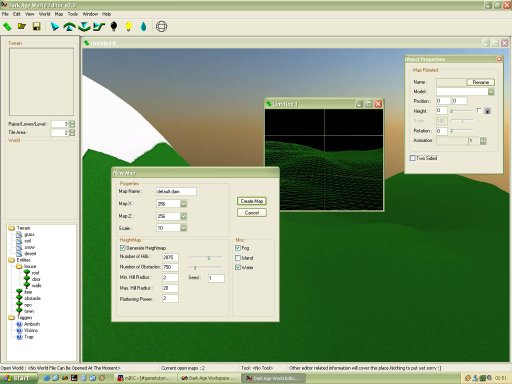Click the Create Map button
The width and height of the screenshot is (512, 384).
pyautogui.click(x=252, y=201)
